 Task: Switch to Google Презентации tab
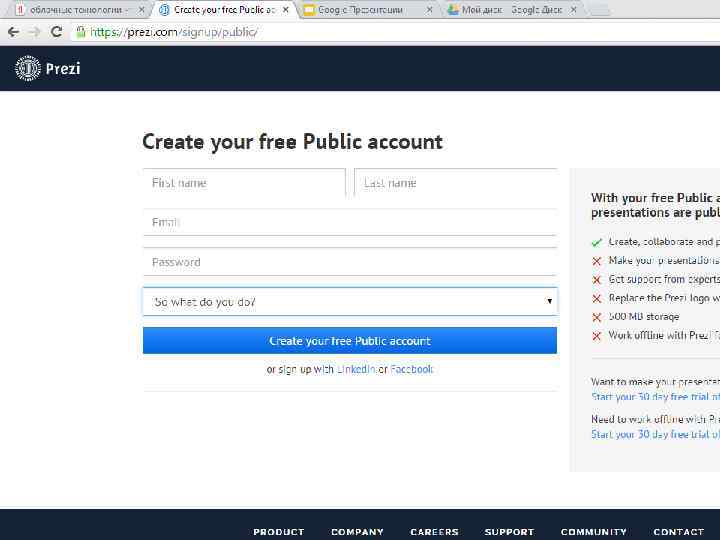(x=366, y=9)
